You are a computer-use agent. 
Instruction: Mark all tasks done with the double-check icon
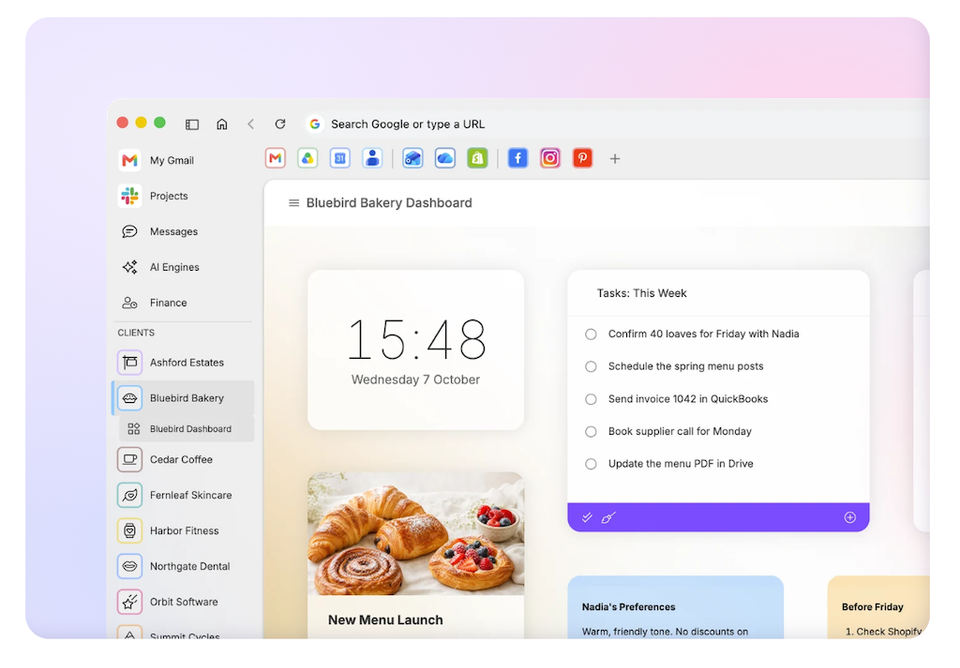coord(587,517)
